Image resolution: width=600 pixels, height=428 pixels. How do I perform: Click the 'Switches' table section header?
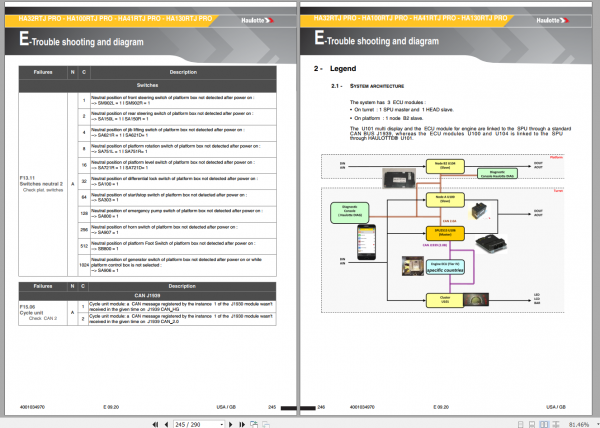point(147,85)
